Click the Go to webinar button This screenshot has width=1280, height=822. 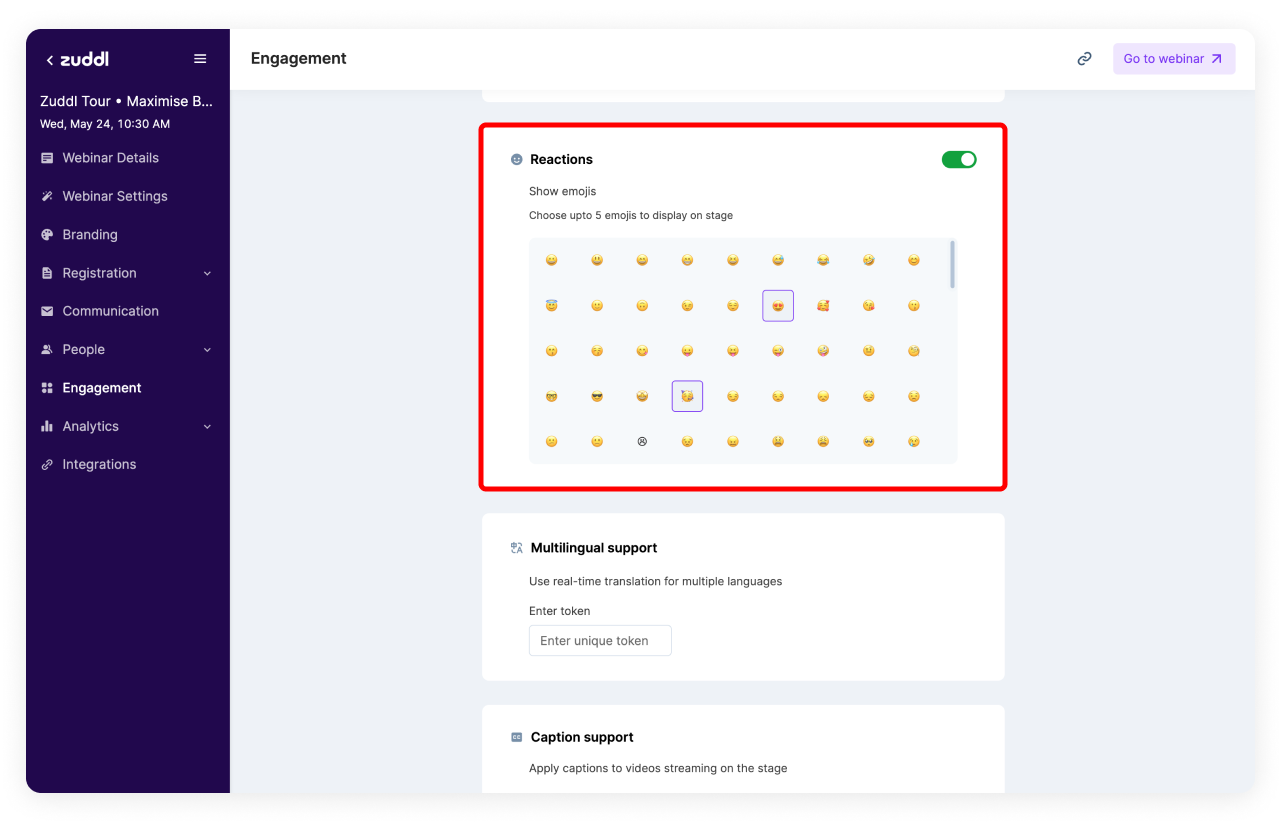1173,59
